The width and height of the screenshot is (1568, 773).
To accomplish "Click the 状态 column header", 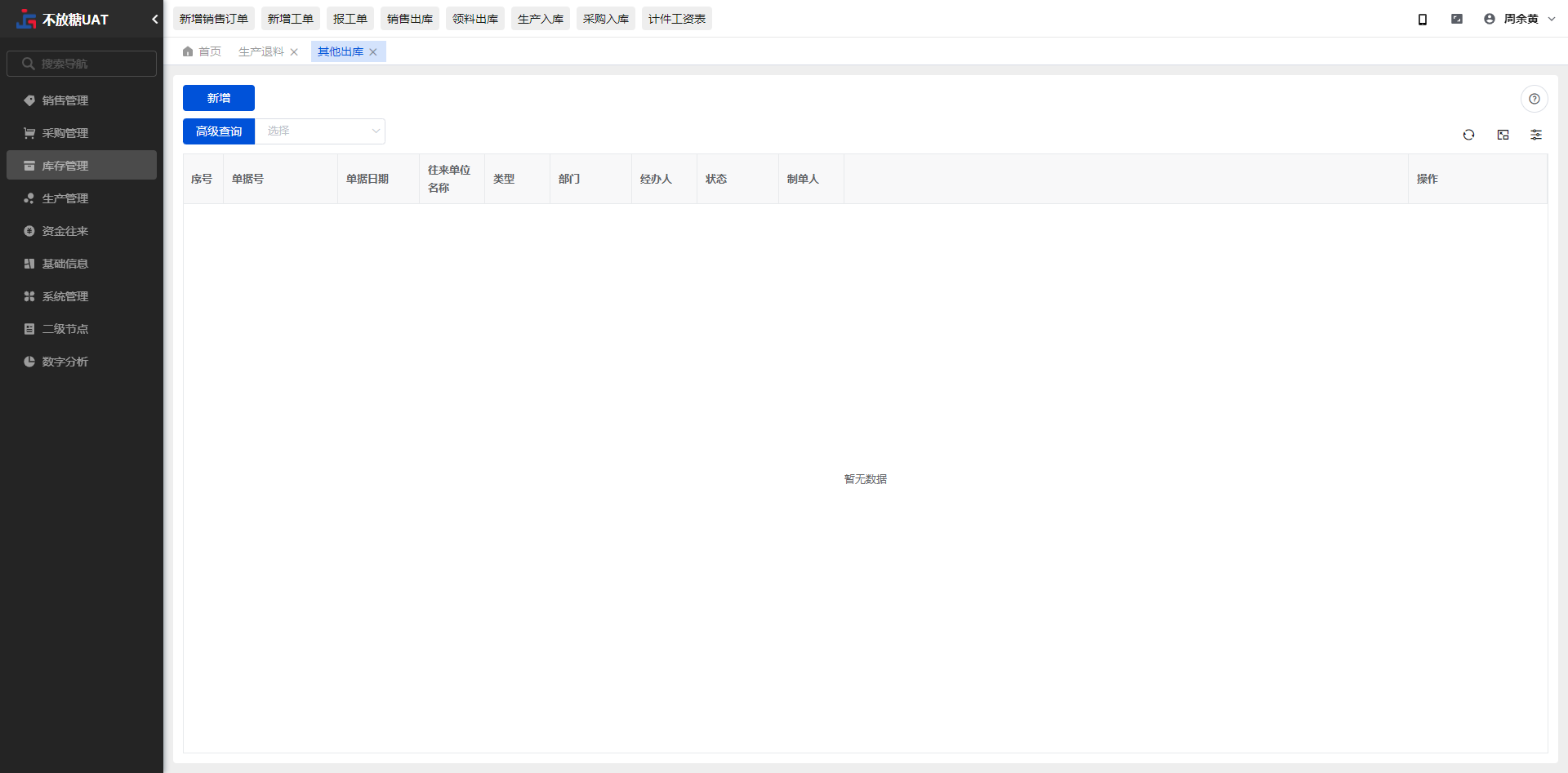I will tap(737, 179).
